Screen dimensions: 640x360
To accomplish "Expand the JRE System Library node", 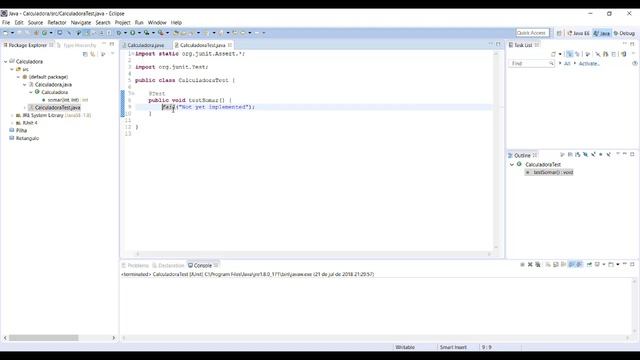I will (12, 116).
